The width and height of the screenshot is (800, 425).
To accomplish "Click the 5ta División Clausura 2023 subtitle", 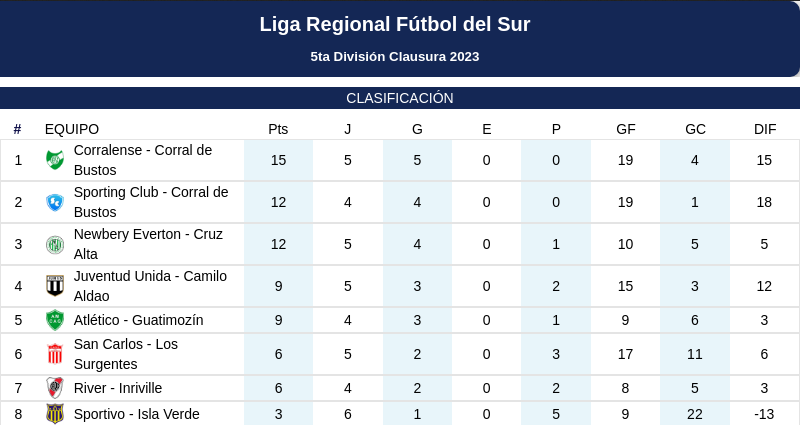I will tap(395, 57).
